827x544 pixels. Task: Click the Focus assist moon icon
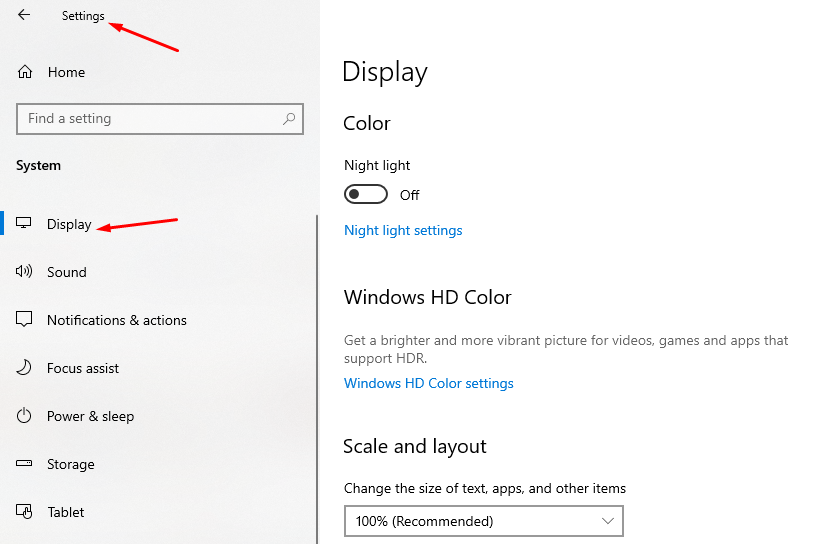coord(25,368)
